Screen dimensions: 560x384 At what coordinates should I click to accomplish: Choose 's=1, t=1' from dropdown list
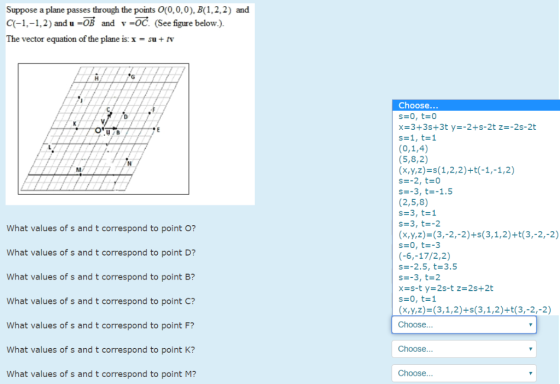click(x=476, y=138)
